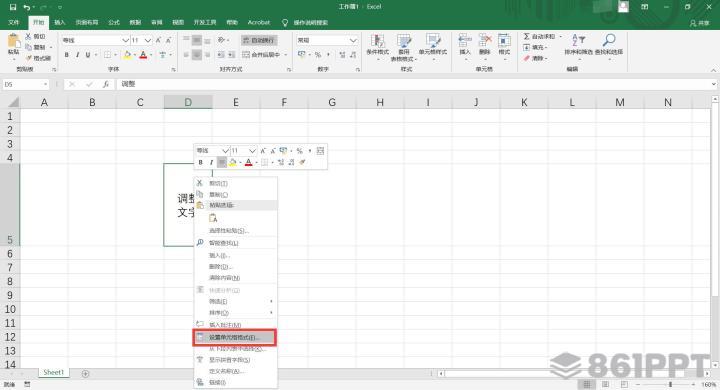Toggle center horizontal alignment in the ribbon

tap(197, 55)
